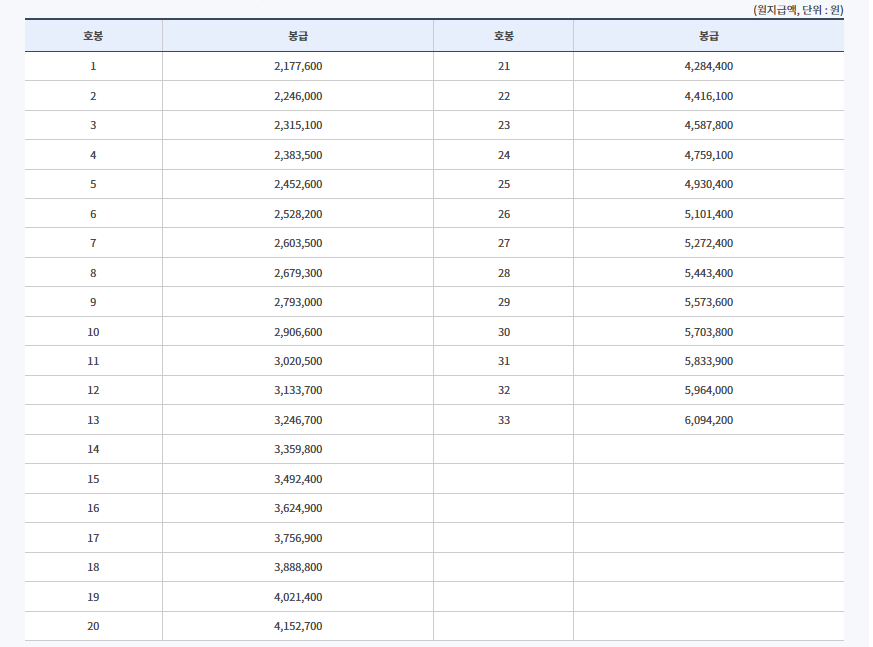Click the first 봉급 column header
This screenshot has height=647, width=873.
click(297, 36)
